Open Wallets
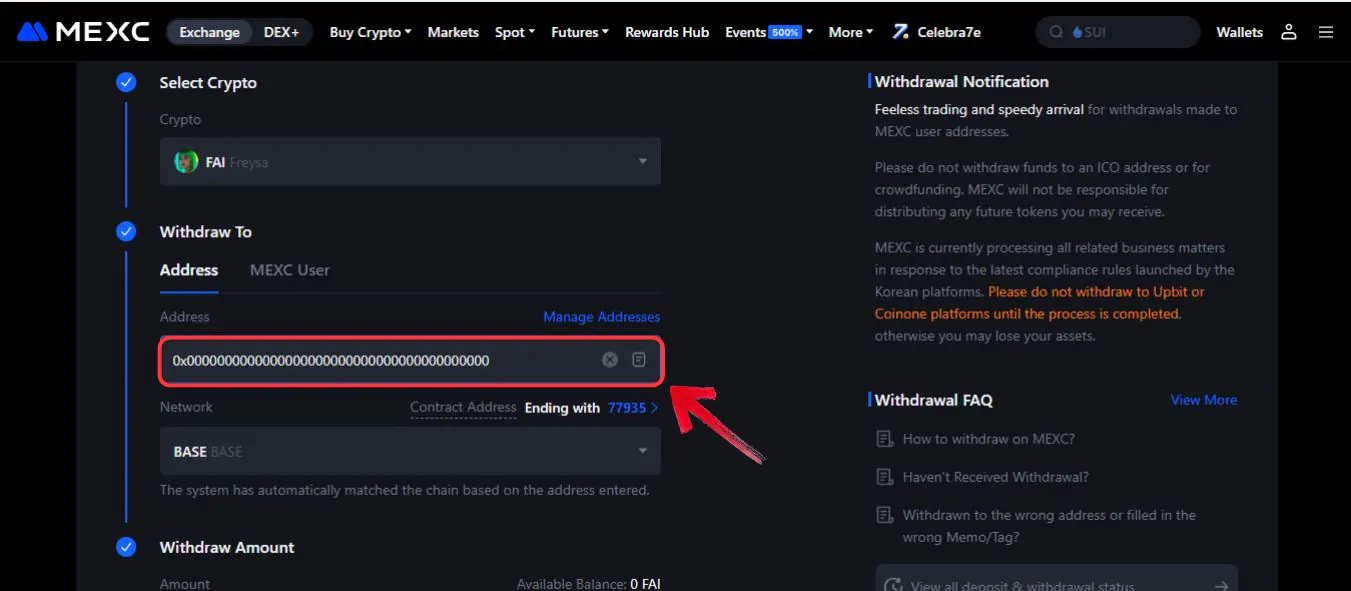This screenshot has height=591, width=1351. tap(1240, 32)
